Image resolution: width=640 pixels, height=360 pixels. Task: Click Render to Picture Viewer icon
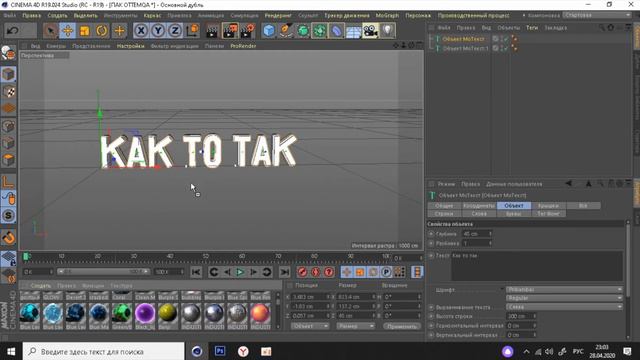230,31
